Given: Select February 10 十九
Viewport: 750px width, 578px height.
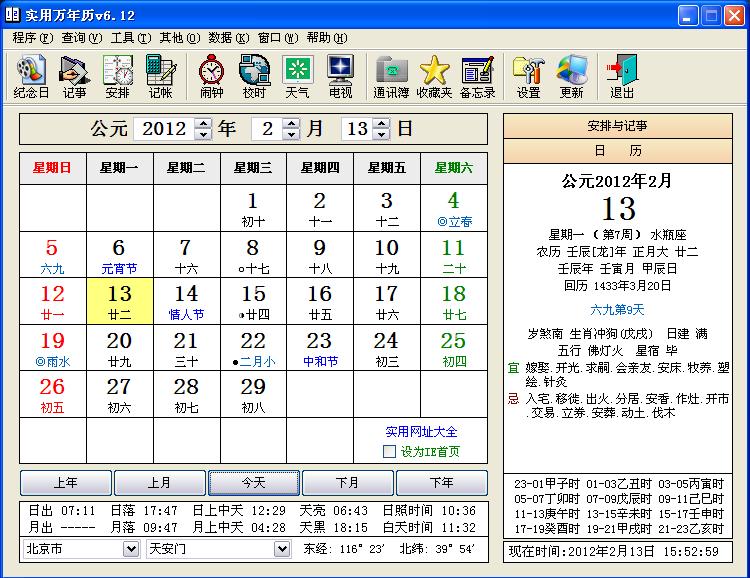Looking at the screenshot, I should pyautogui.click(x=387, y=255).
